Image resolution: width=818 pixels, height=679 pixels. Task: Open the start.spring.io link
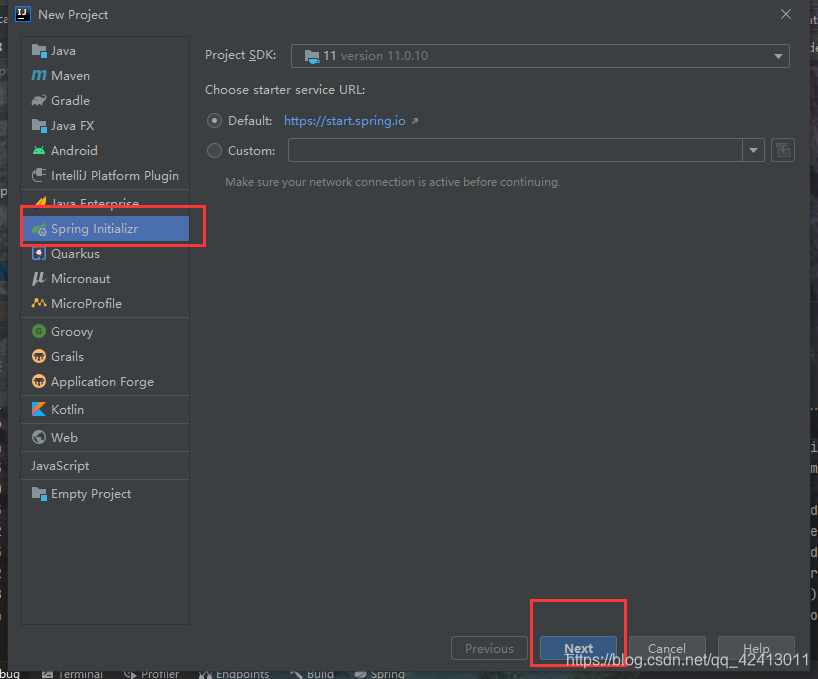click(x=345, y=121)
